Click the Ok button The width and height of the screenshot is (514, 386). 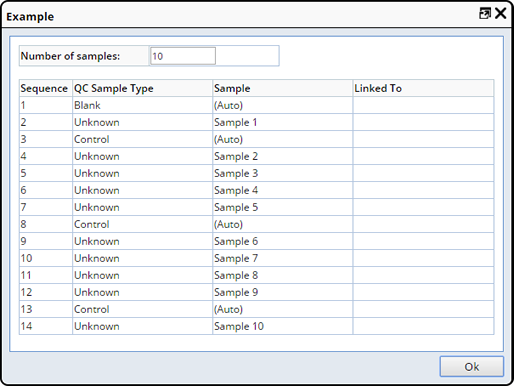472,367
